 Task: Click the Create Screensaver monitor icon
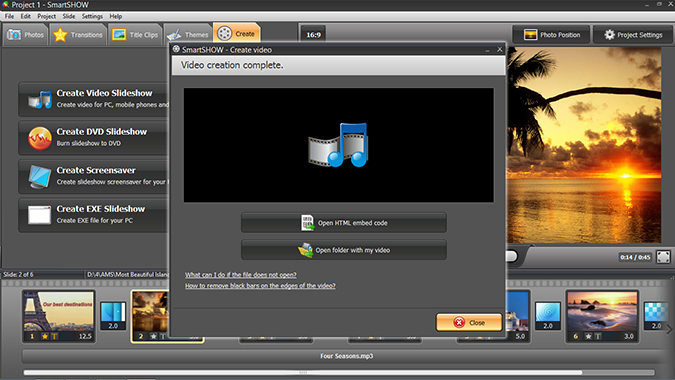pos(40,177)
